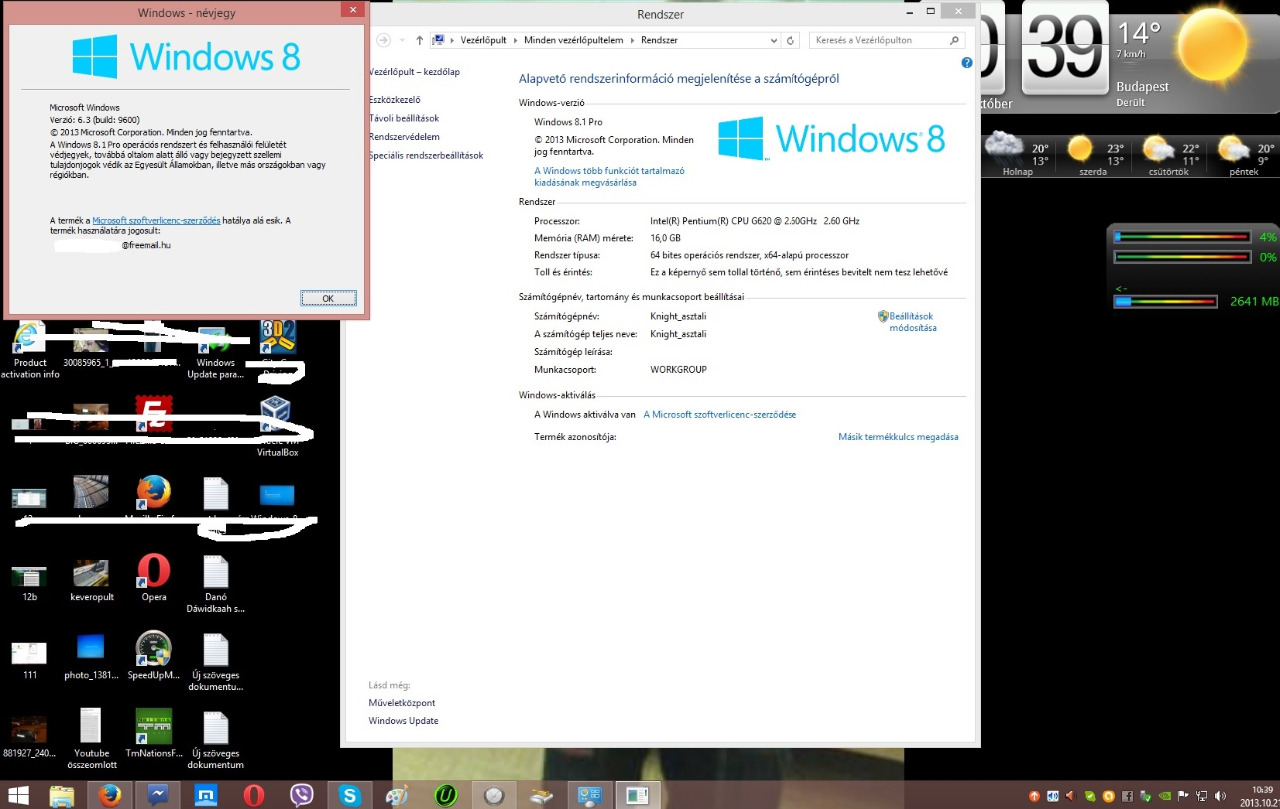This screenshot has height=809, width=1280.
Task: Open Vezérlőpult – kezdőlap link
Action: tap(414, 72)
